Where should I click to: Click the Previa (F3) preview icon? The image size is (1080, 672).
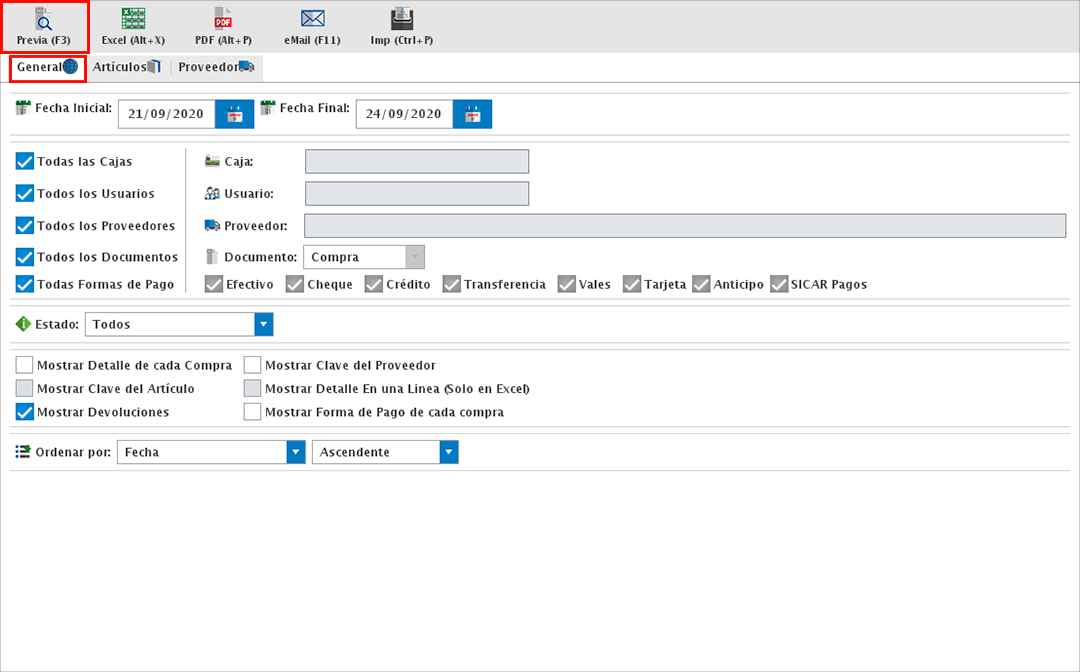click(x=44, y=21)
